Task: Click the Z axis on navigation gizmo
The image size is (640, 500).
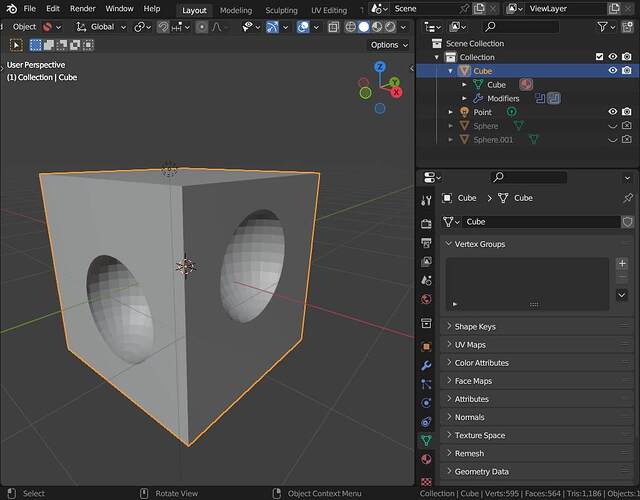Action: click(x=380, y=67)
